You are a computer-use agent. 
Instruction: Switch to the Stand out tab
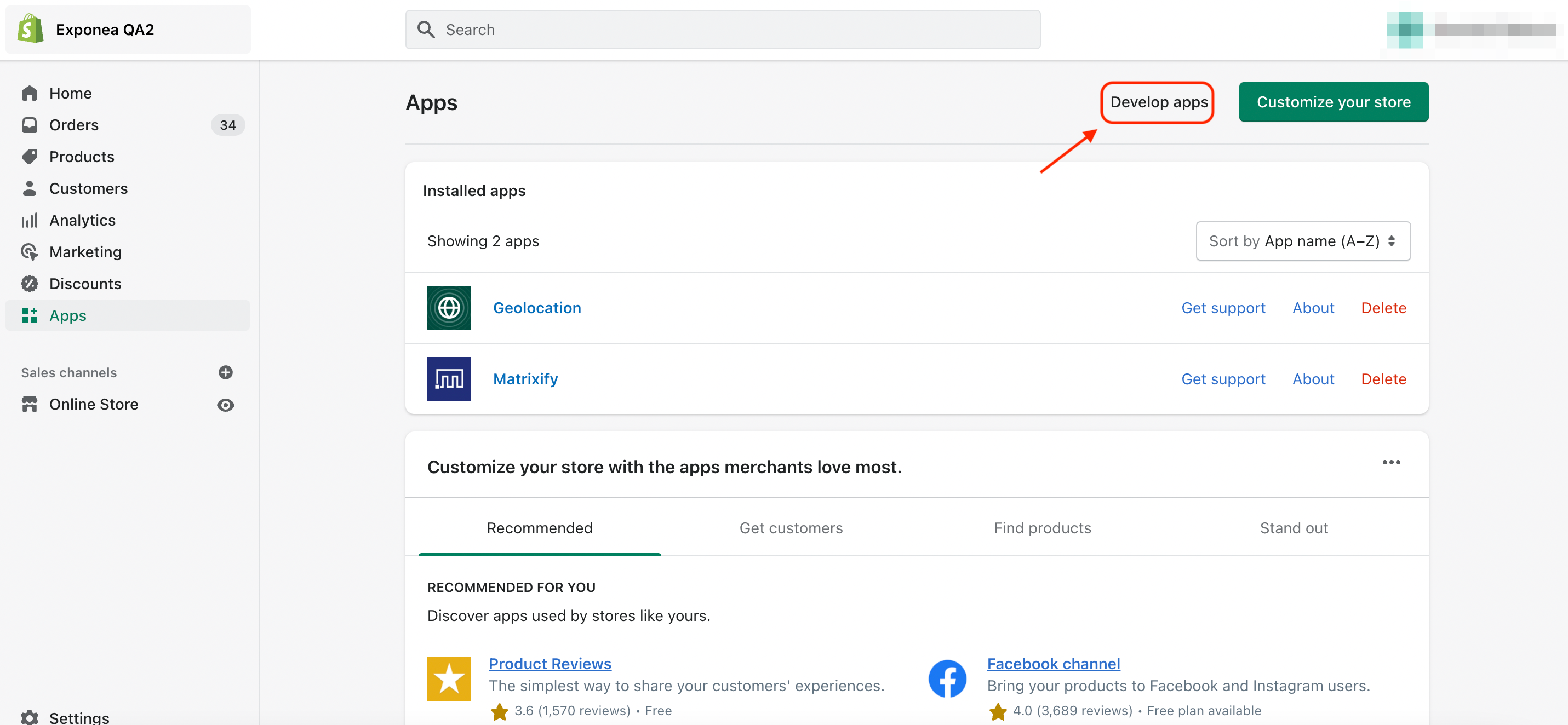tap(1294, 527)
